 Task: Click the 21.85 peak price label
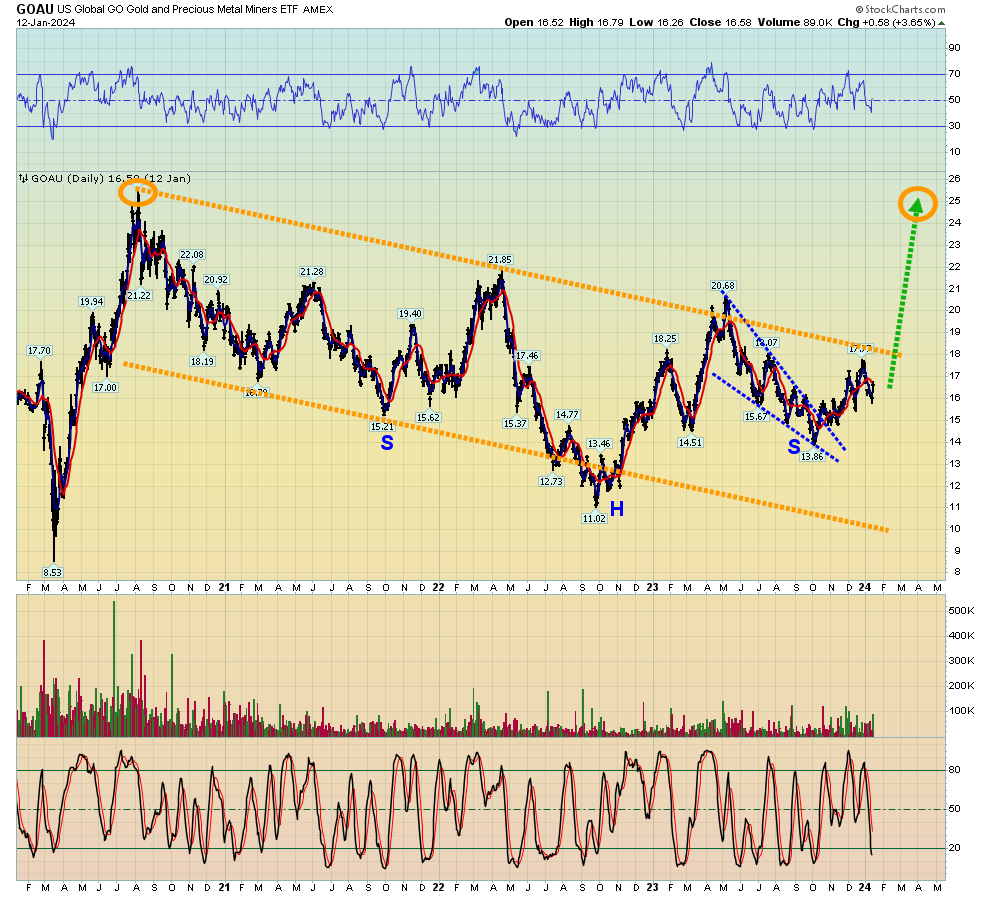point(500,259)
